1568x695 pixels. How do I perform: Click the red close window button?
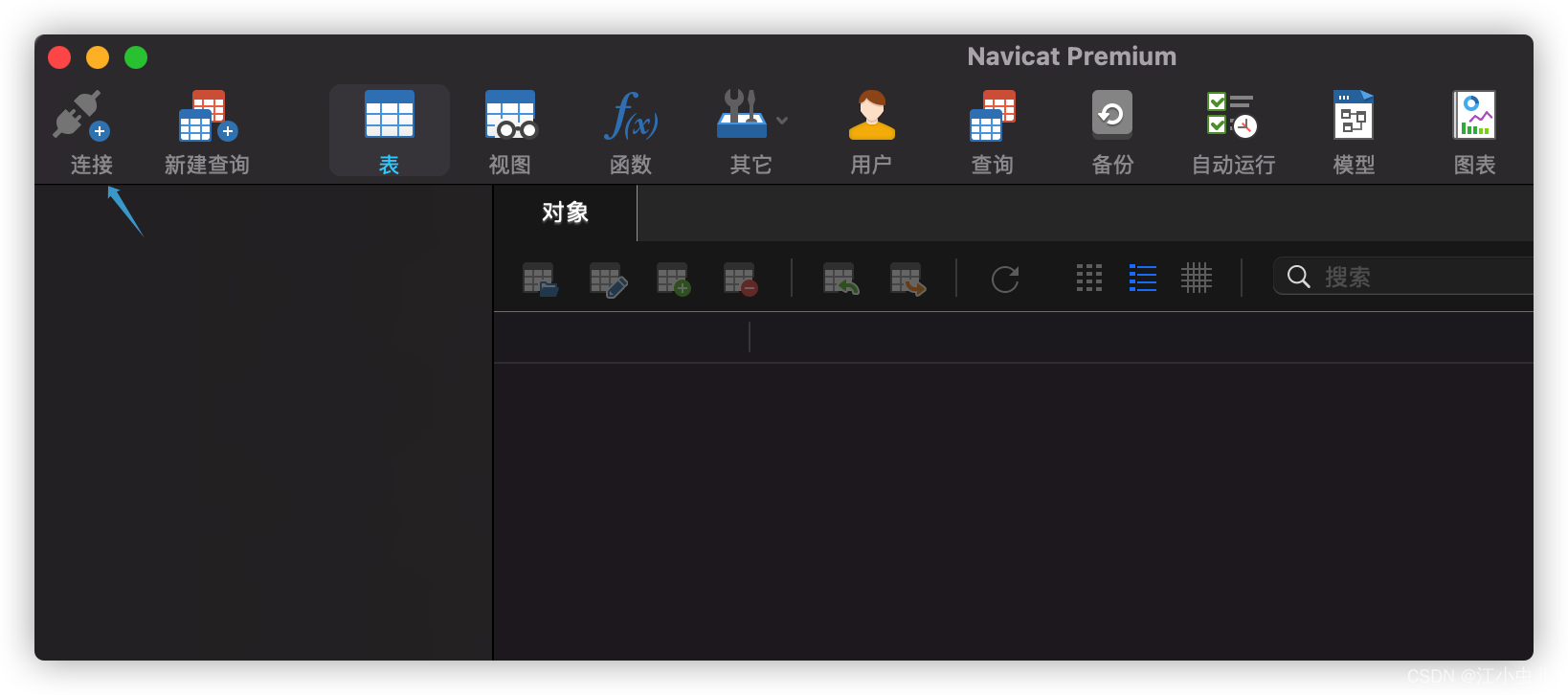pyautogui.click(x=59, y=57)
